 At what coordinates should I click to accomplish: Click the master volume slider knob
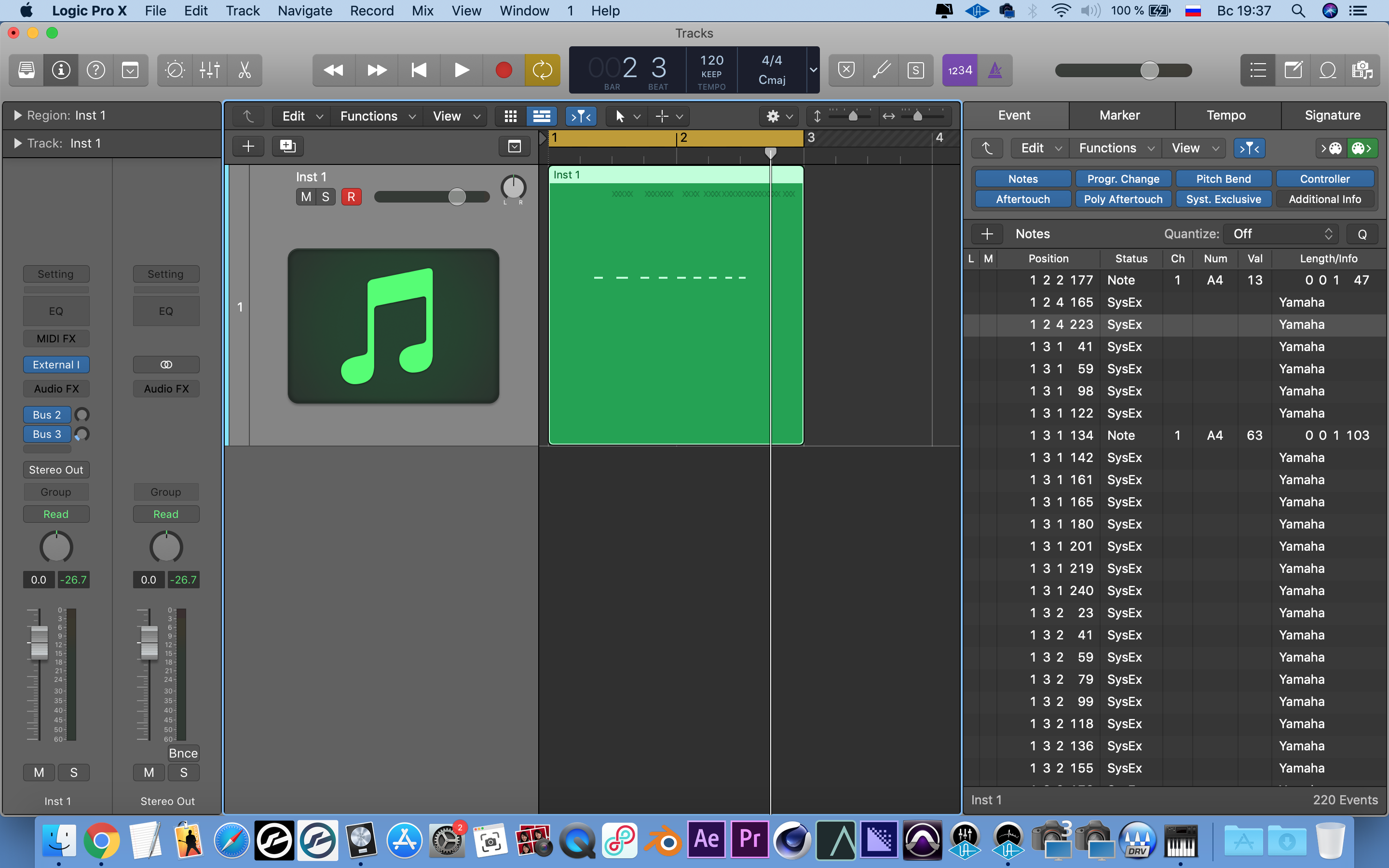1149,70
